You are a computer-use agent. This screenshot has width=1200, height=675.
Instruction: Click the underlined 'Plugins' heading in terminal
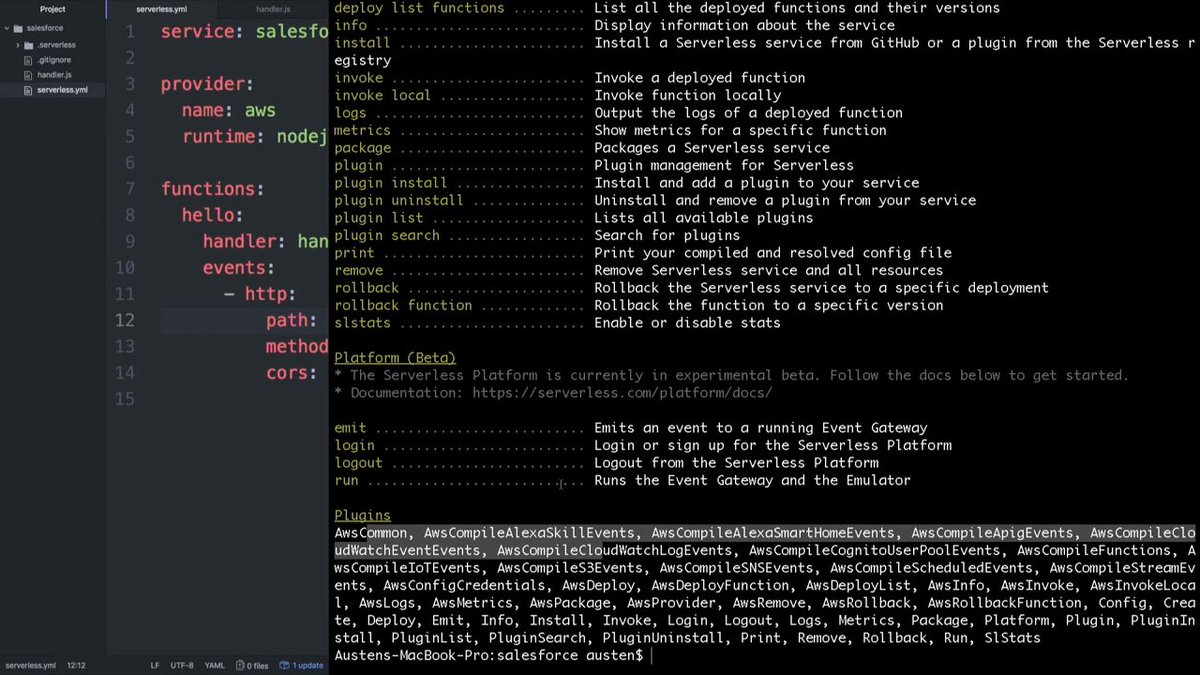point(362,516)
